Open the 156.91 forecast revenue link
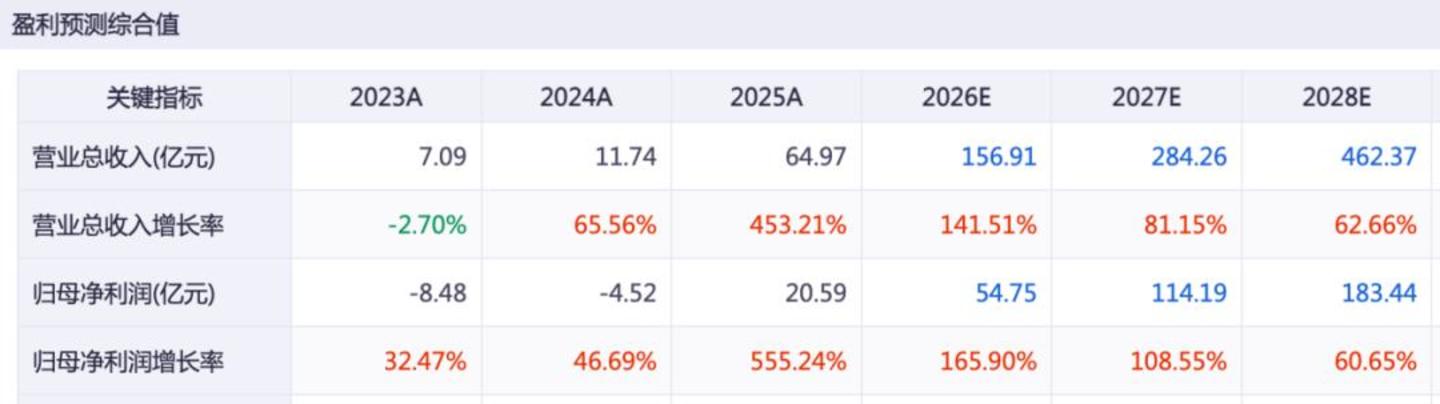The height and width of the screenshot is (404, 1440). tap(999, 157)
